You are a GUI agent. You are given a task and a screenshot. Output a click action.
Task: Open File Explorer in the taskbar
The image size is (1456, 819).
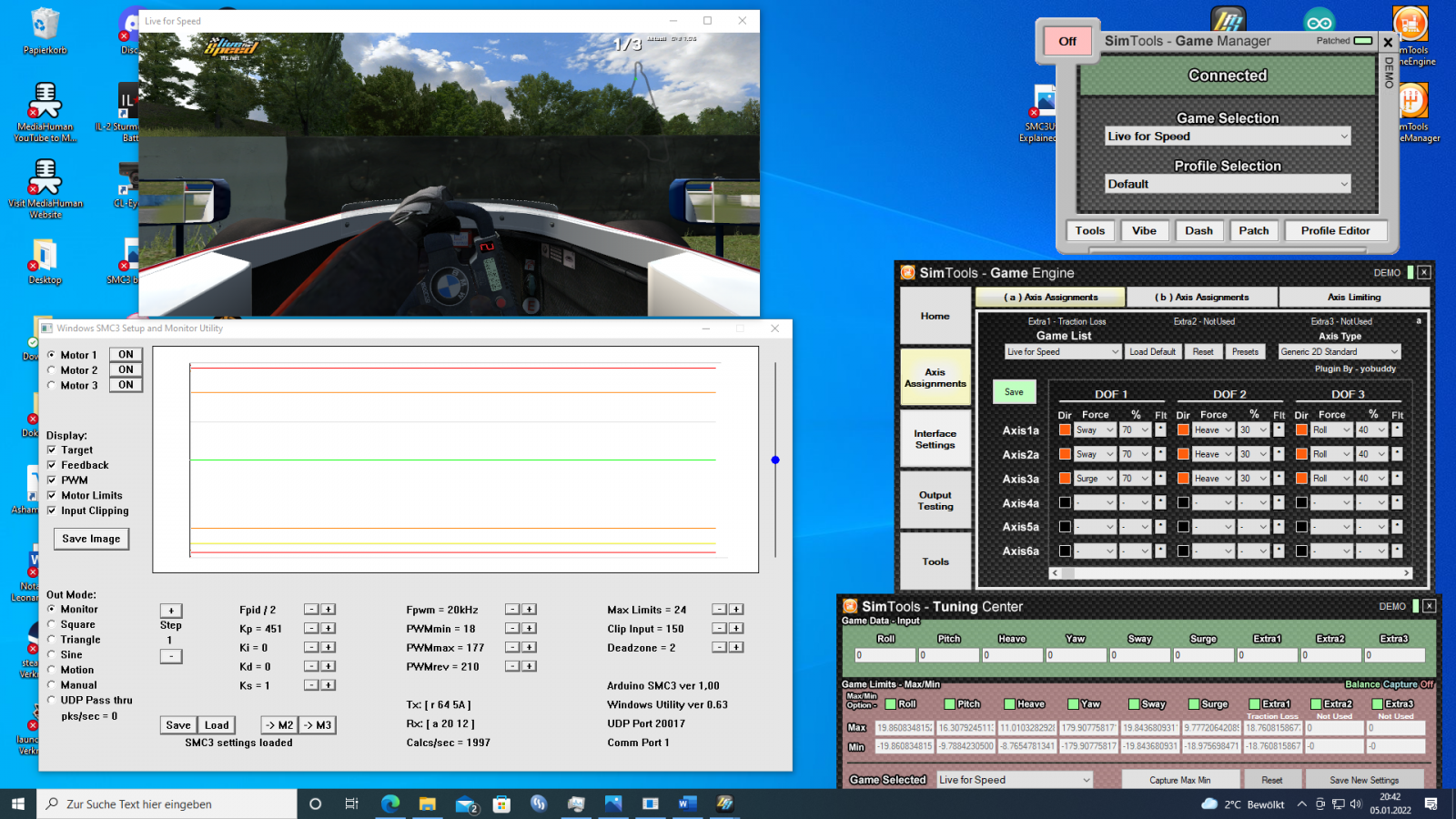(428, 804)
